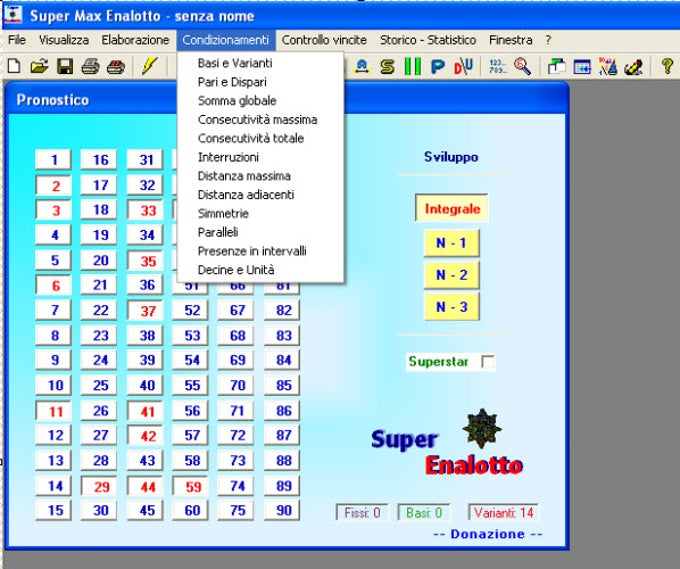Screen dimensions: 680x569
Task: Deselect red number 2 in the grid
Action: click(53, 186)
